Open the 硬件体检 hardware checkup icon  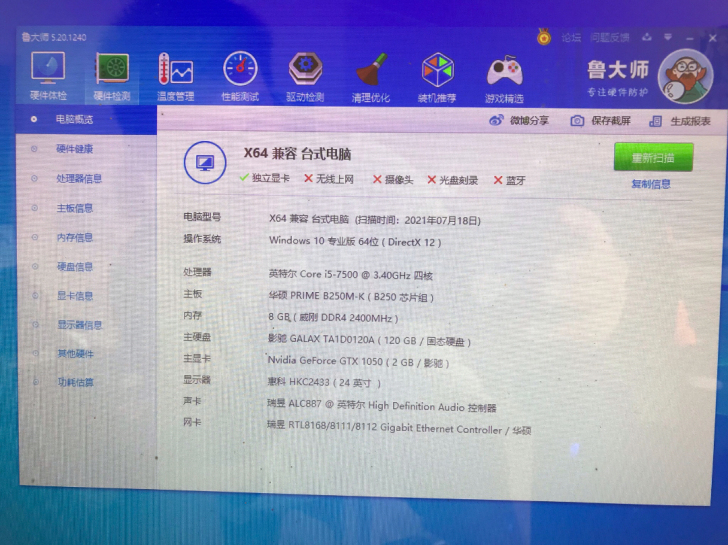coord(48,76)
